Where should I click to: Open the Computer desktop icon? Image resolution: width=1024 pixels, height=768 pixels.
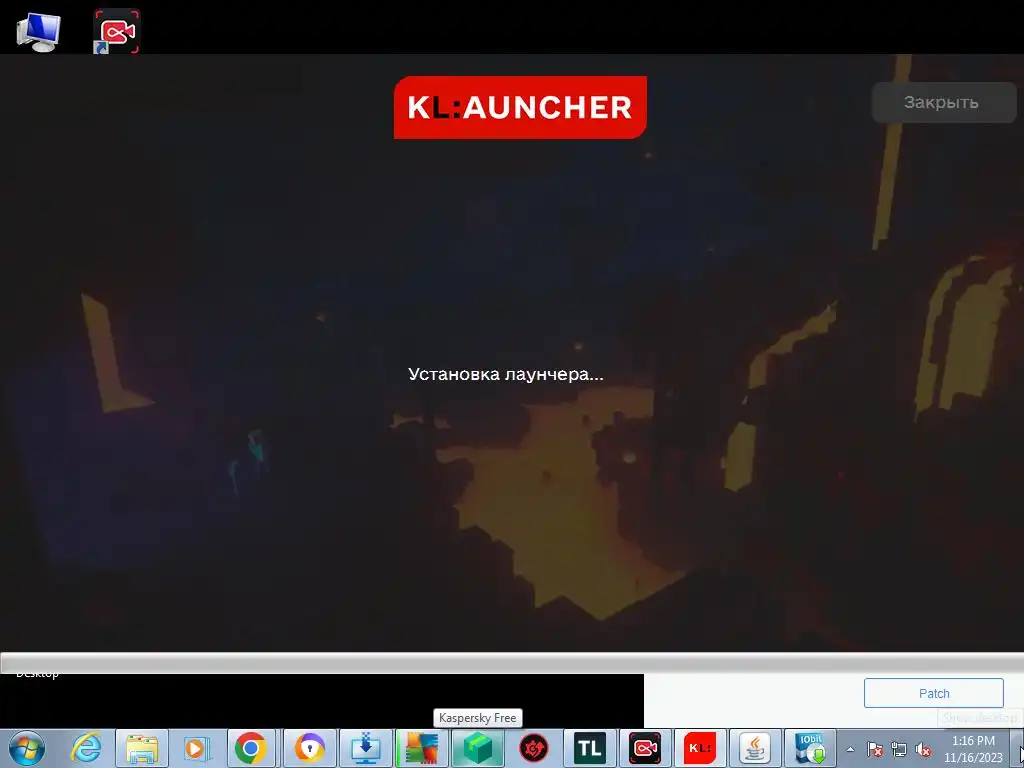click(39, 31)
